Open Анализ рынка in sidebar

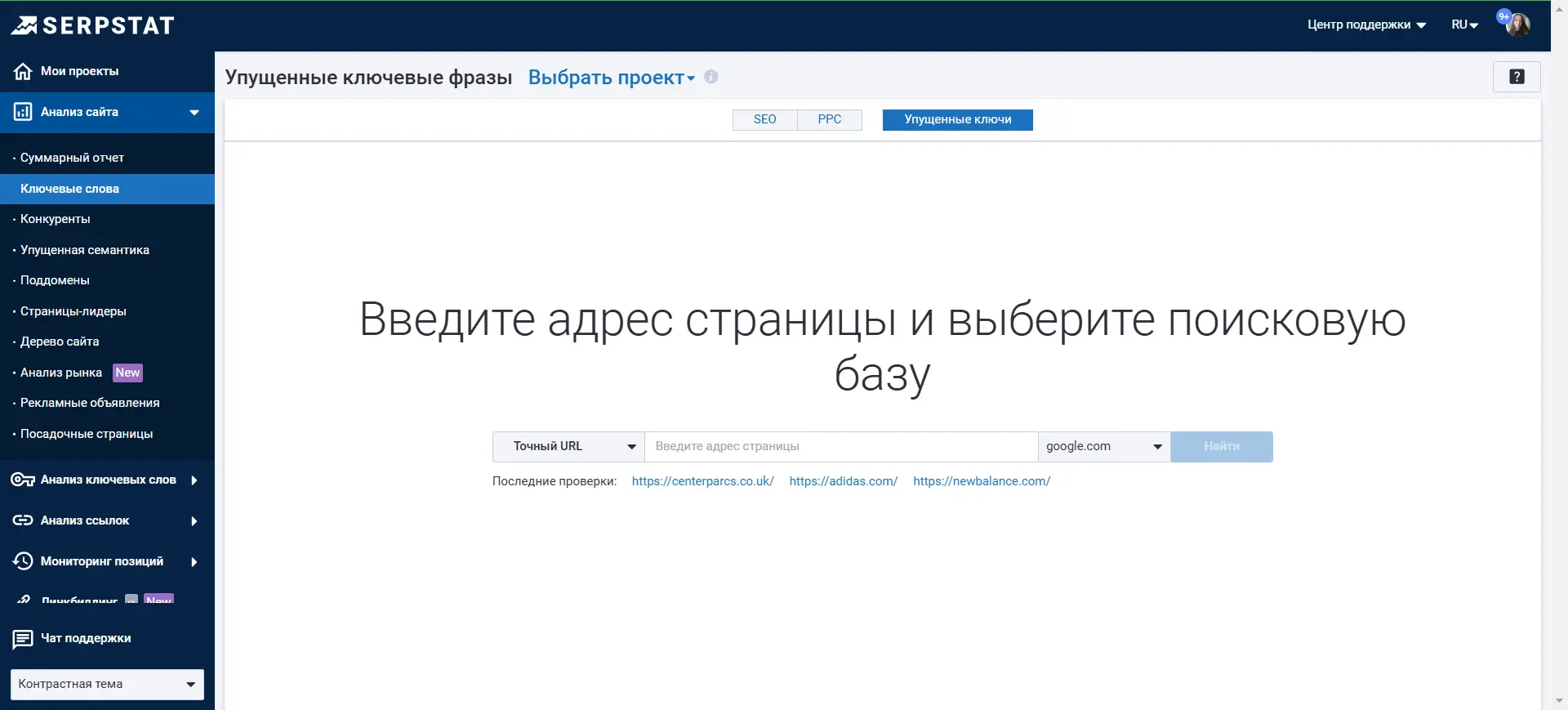[x=61, y=373]
